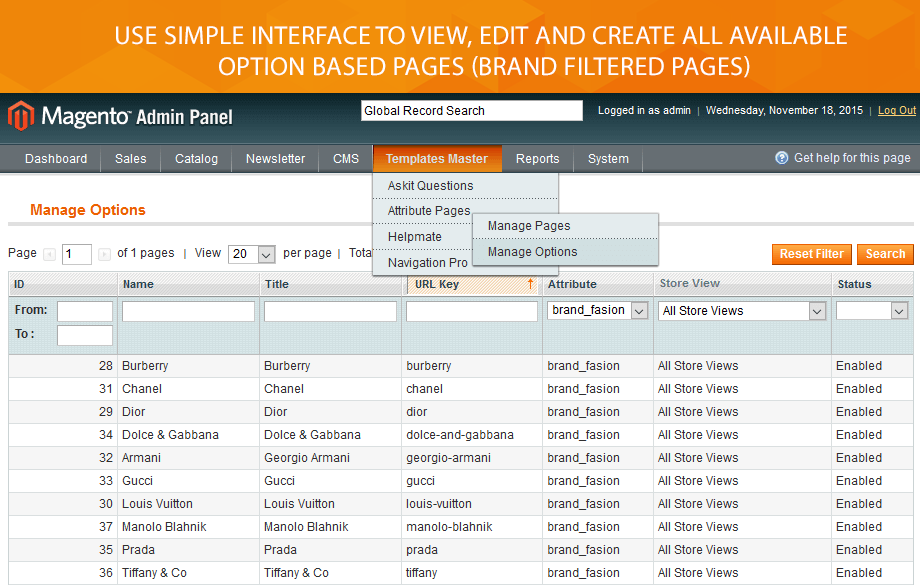Click the ID From filter field
The width and height of the screenshot is (920, 586).
(84, 311)
